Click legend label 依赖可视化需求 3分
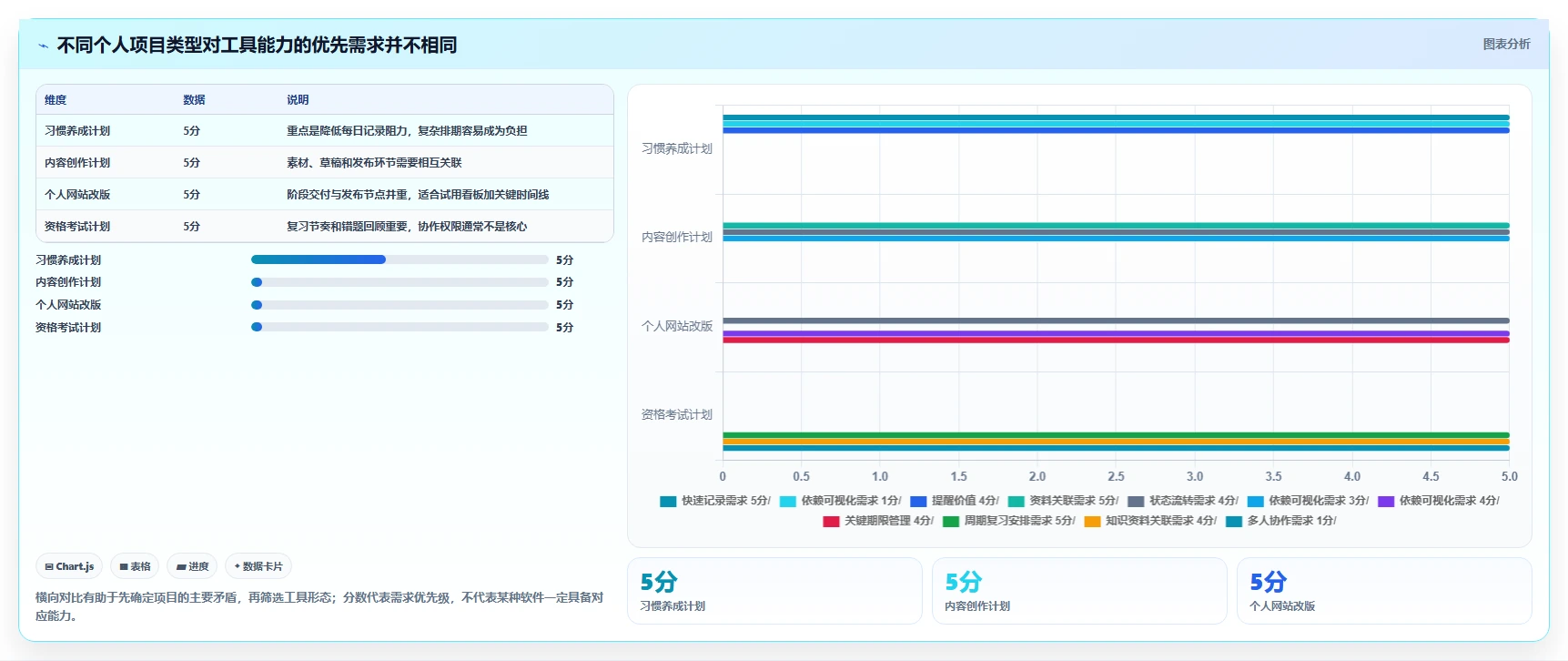The height and width of the screenshot is (661, 1568). pyautogui.click(x=1319, y=501)
